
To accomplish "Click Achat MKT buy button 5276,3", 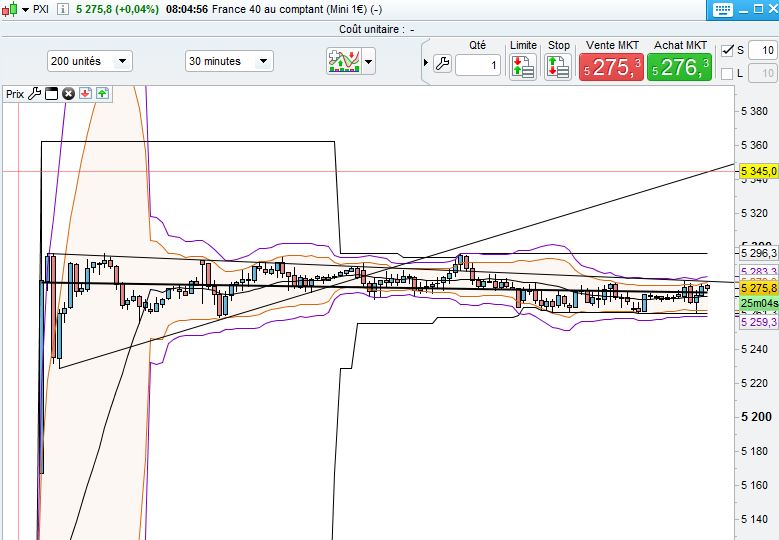I will click(680, 67).
